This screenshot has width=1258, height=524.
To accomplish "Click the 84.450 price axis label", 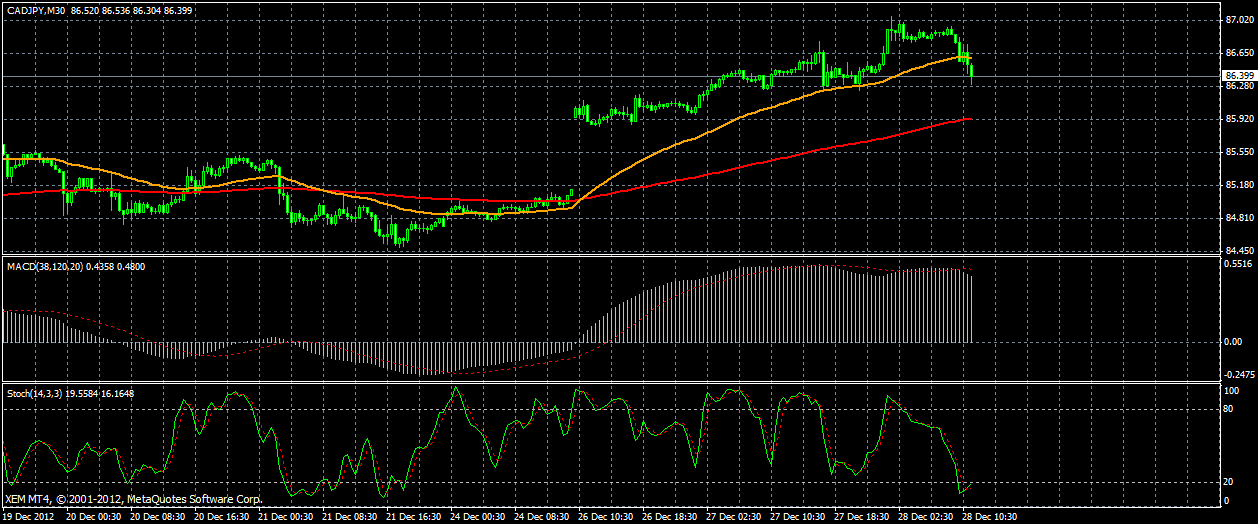I will coord(1238,251).
